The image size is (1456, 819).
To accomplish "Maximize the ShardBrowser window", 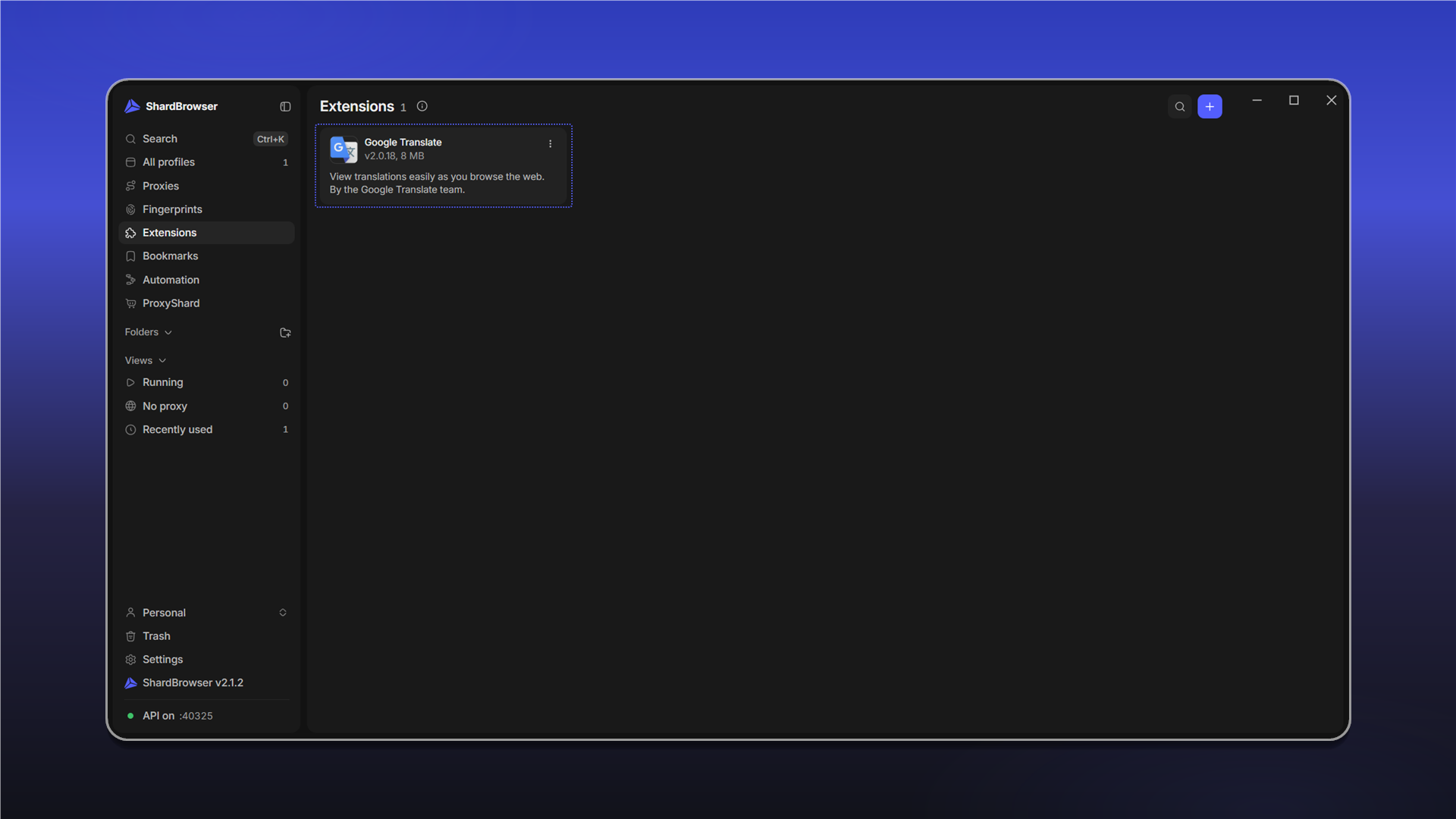I will pos(1294,101).
